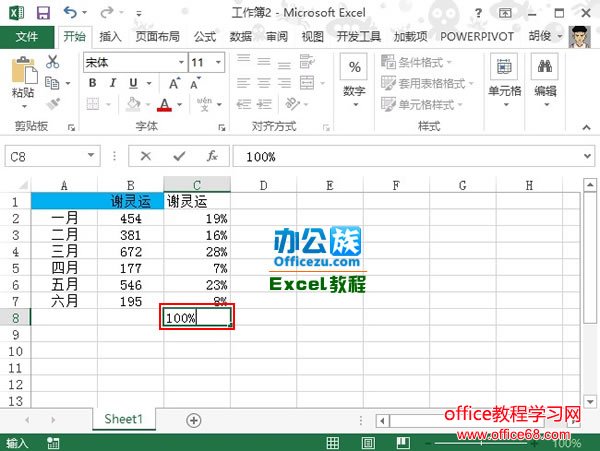Click the vertical scrollbar down arrow
The width and height of the screenshot is (600, 451).
point(590,402)
